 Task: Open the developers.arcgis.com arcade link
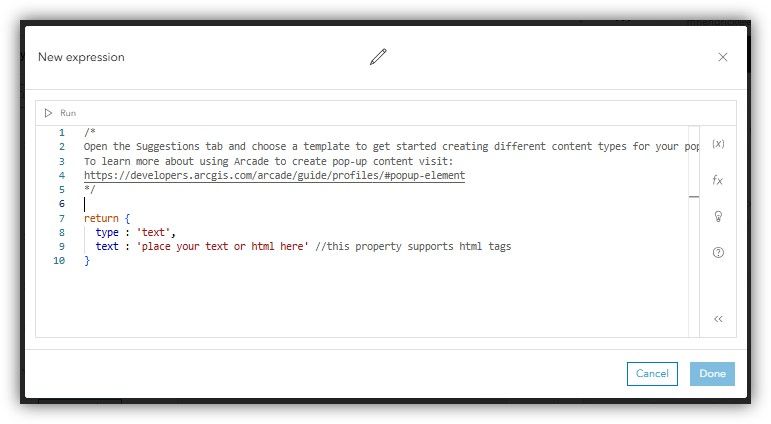(x=274, y=176)
